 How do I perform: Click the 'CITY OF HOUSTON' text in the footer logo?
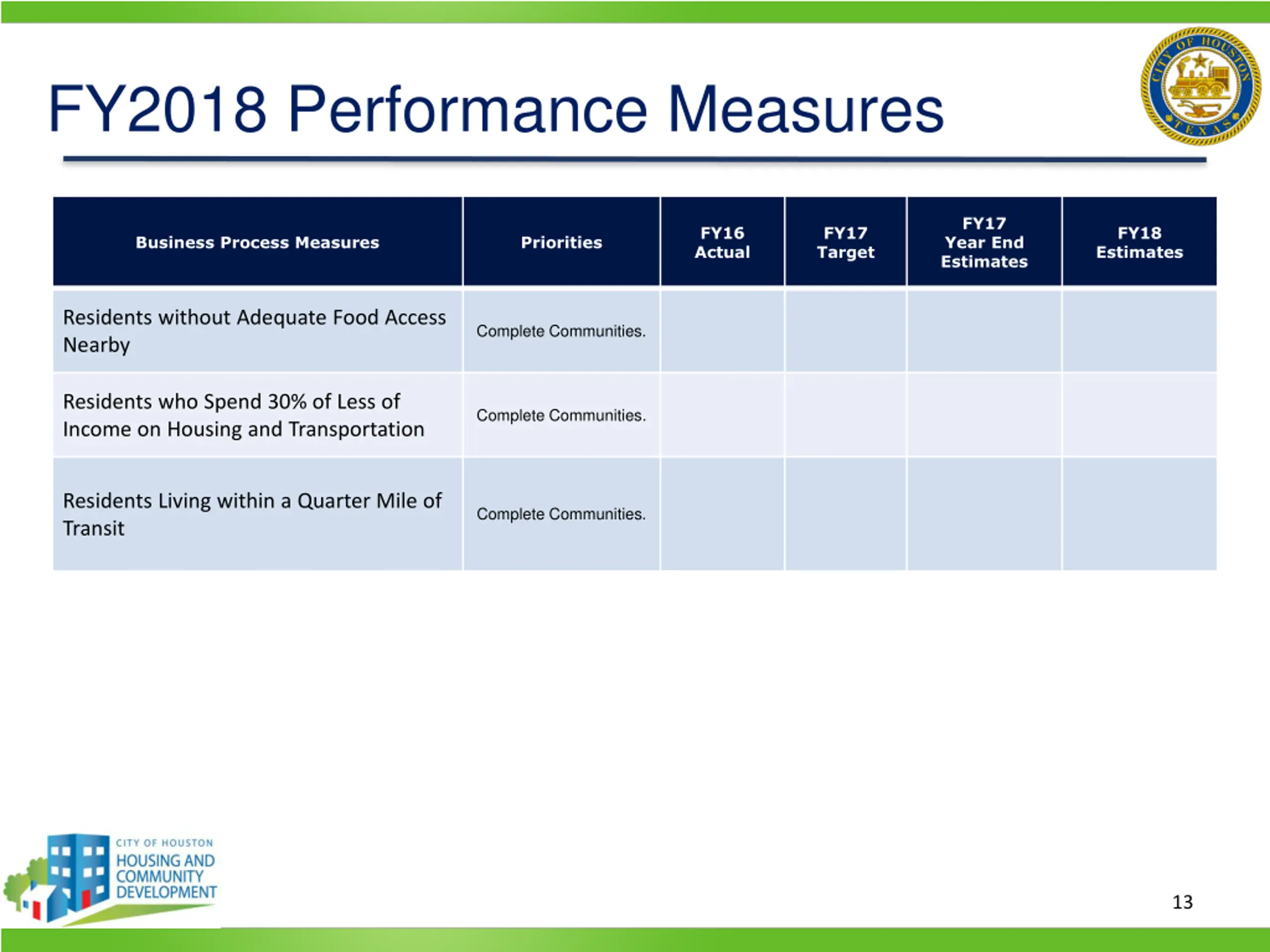(x=164, y=843)
